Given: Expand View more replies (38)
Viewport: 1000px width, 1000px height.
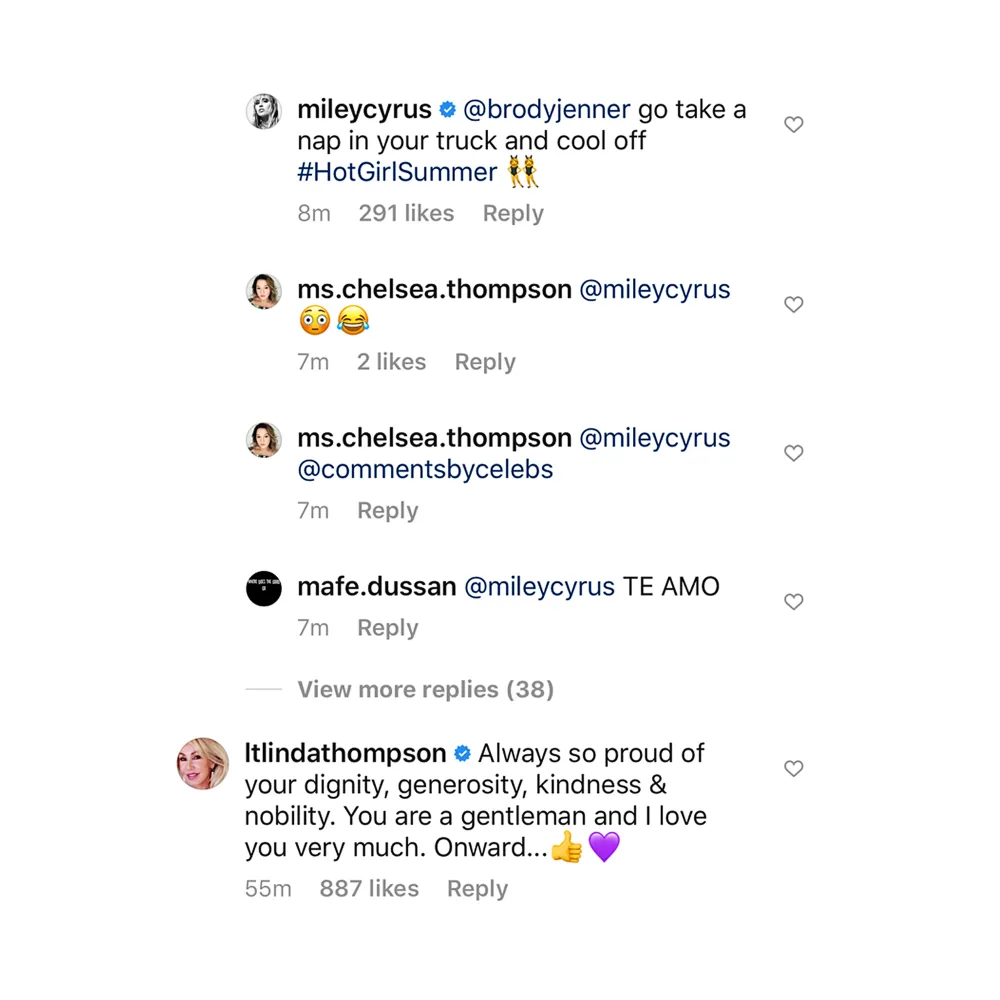Looking at the screenshot, I should (x=425, y=689).
